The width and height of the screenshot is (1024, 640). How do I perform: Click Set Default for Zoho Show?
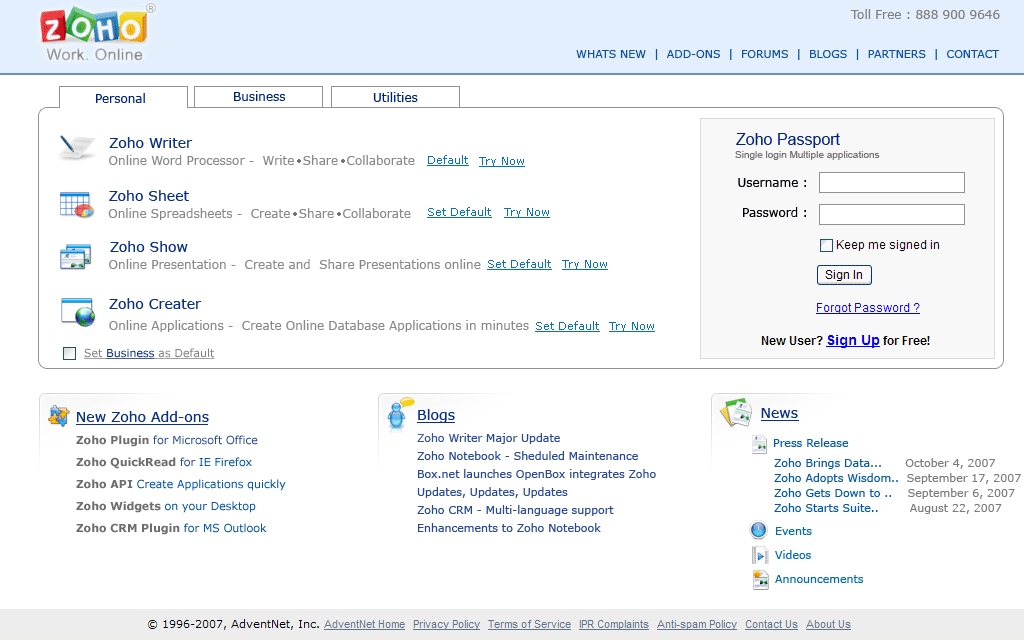pyautogui.click(x=519, y=264)
